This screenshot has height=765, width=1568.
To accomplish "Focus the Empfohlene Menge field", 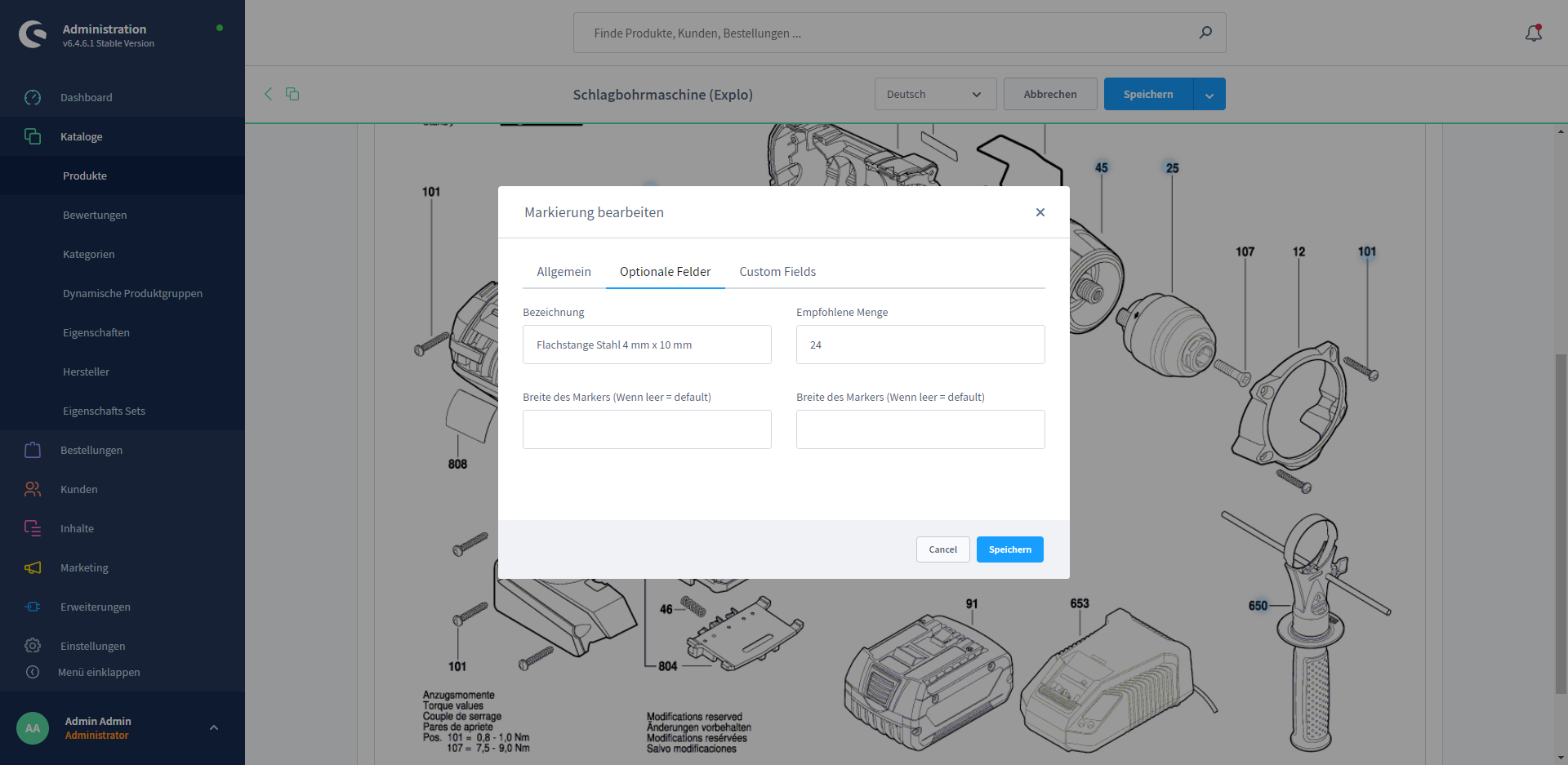I will point(920,345).
